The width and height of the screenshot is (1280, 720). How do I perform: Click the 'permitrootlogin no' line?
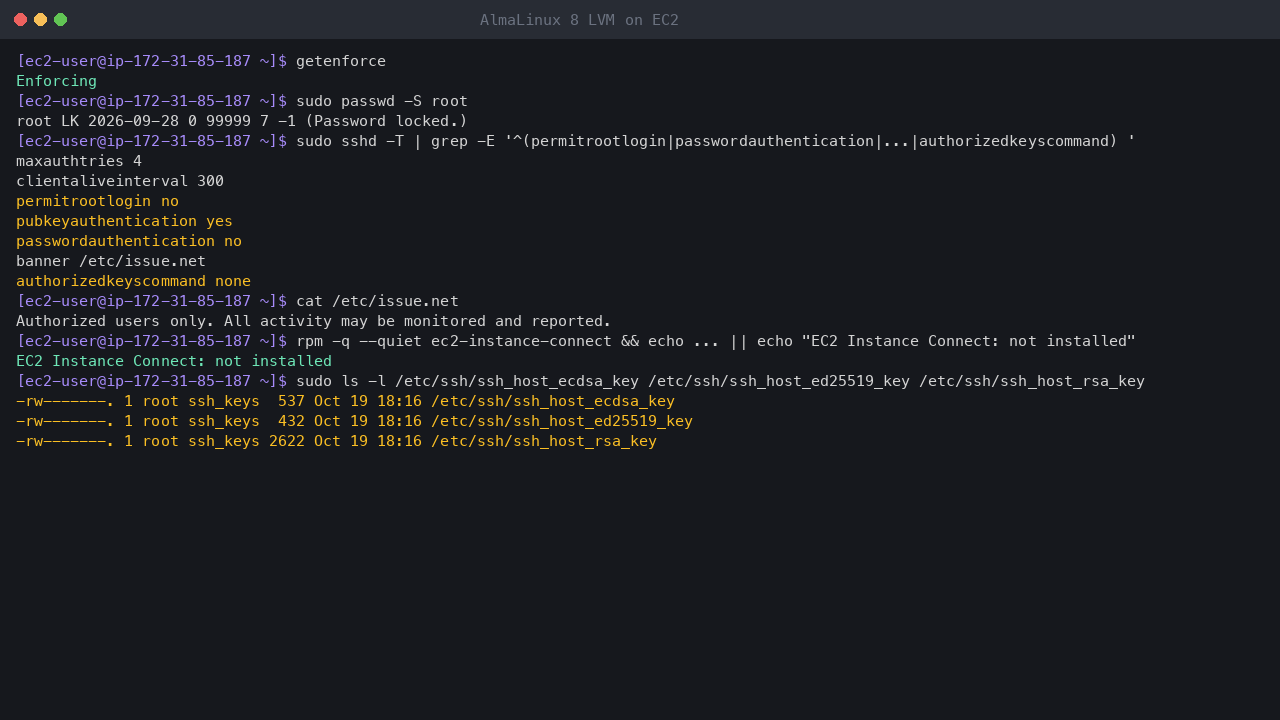(x=98, y=201)
